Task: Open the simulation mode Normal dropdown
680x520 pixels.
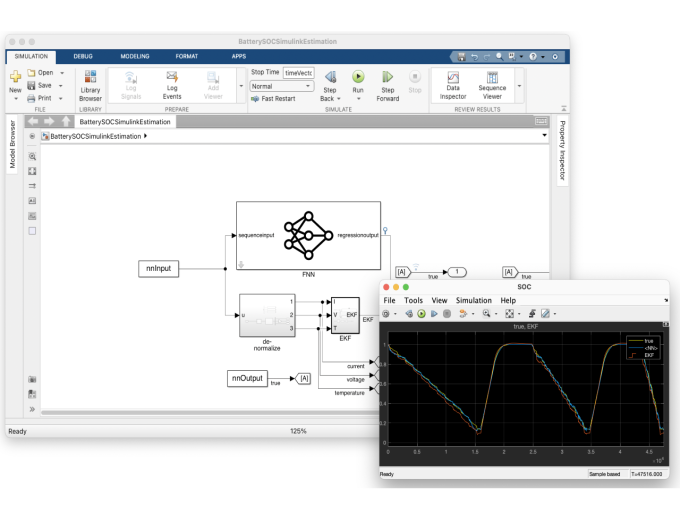Action: [x=281, y=86]
